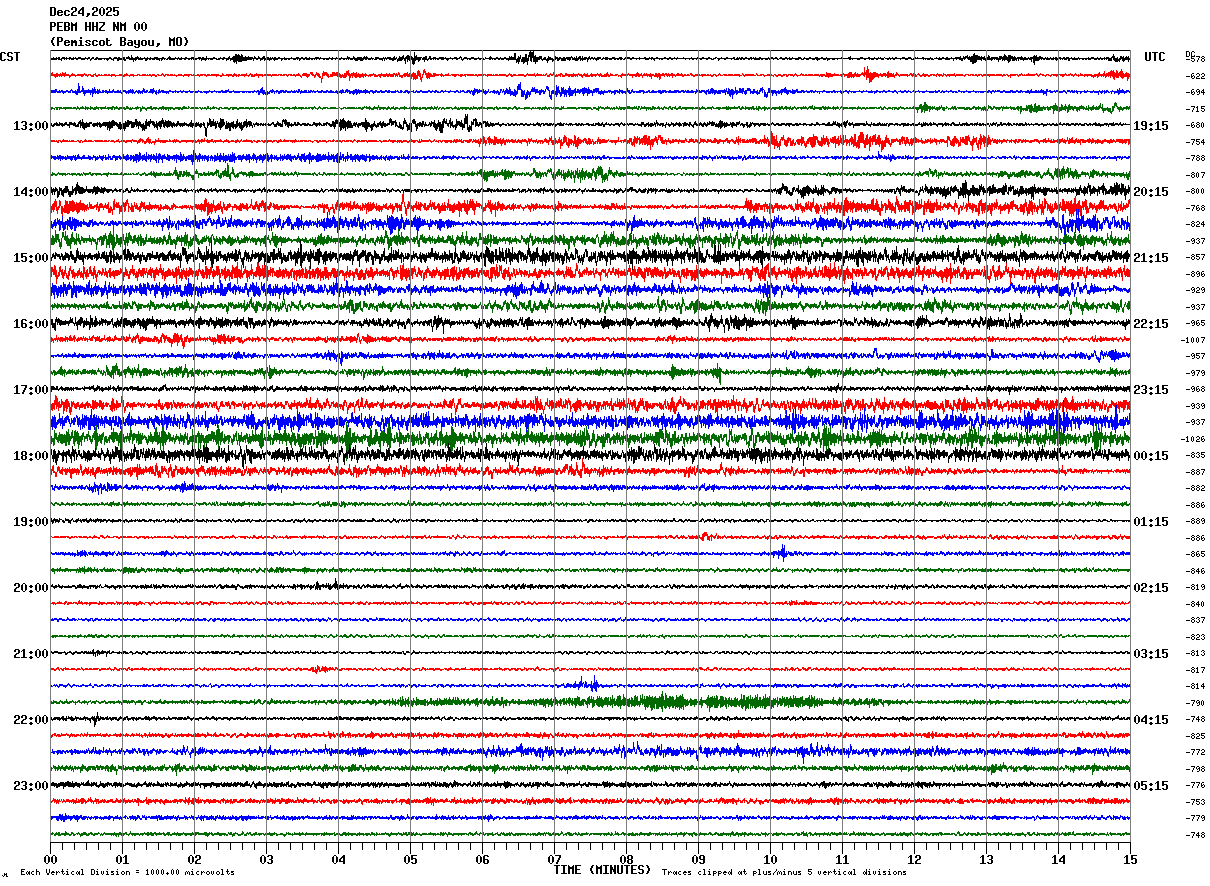This screenshot has height=886, width=1210.
Task: Click minute axis tick label 13
Action: point(986,859)
